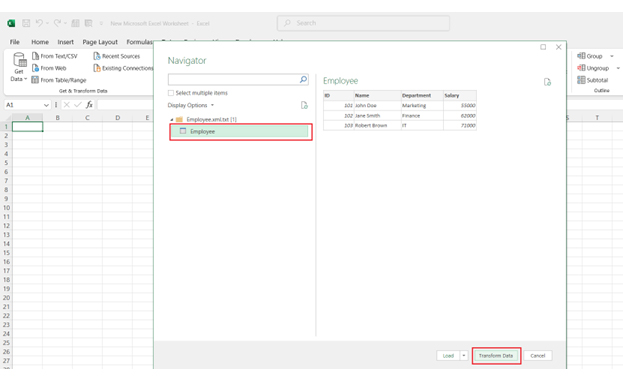Close the Navigator dialog

click(x=558, y=47)
